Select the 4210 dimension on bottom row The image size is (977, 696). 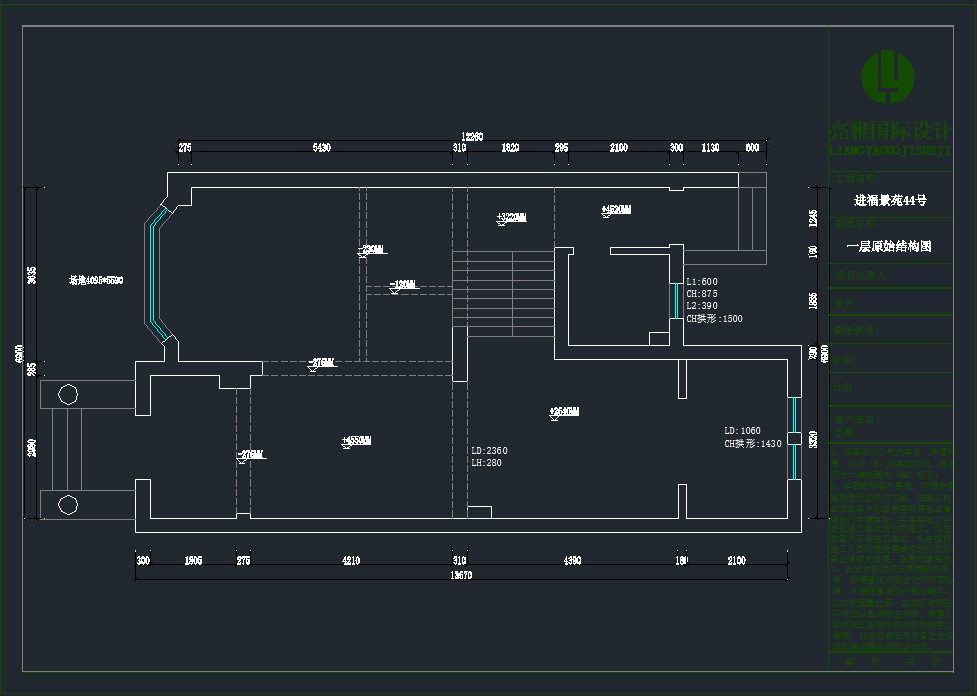350,561
